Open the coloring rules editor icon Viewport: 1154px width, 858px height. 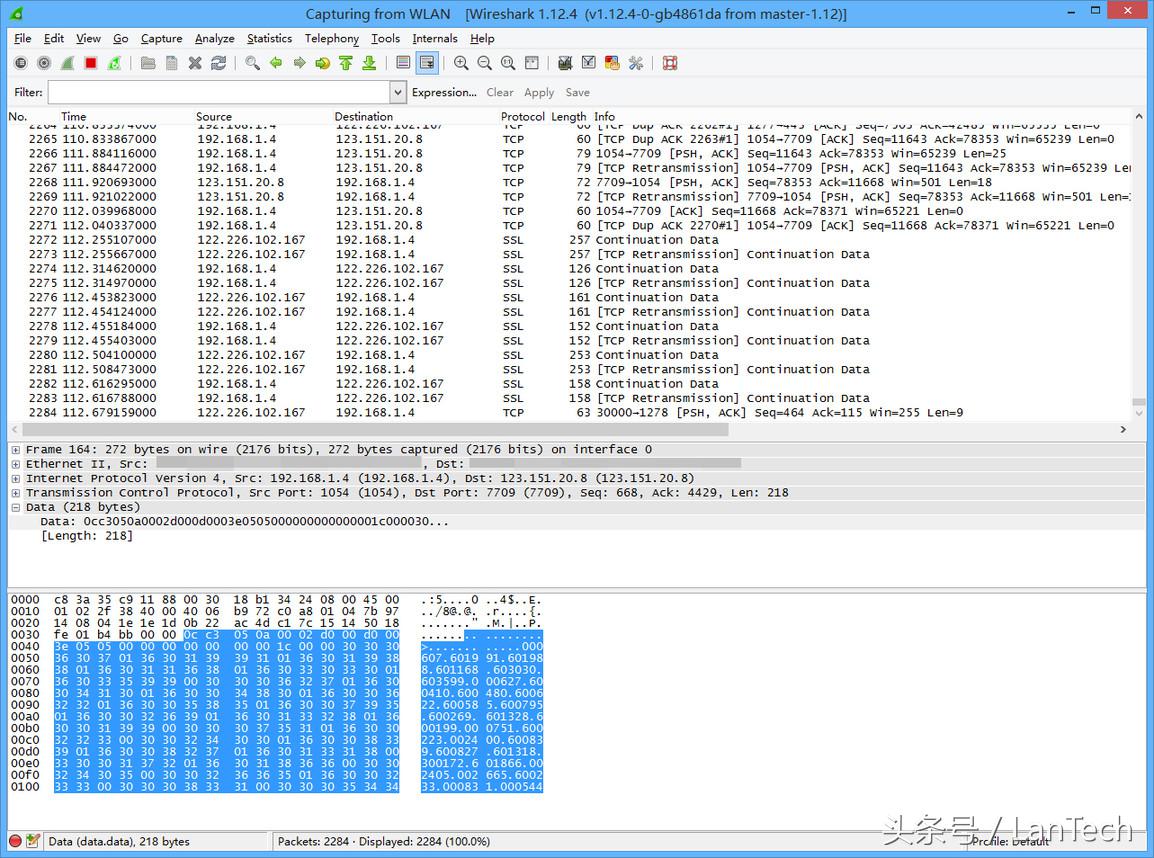click(612, 63)
